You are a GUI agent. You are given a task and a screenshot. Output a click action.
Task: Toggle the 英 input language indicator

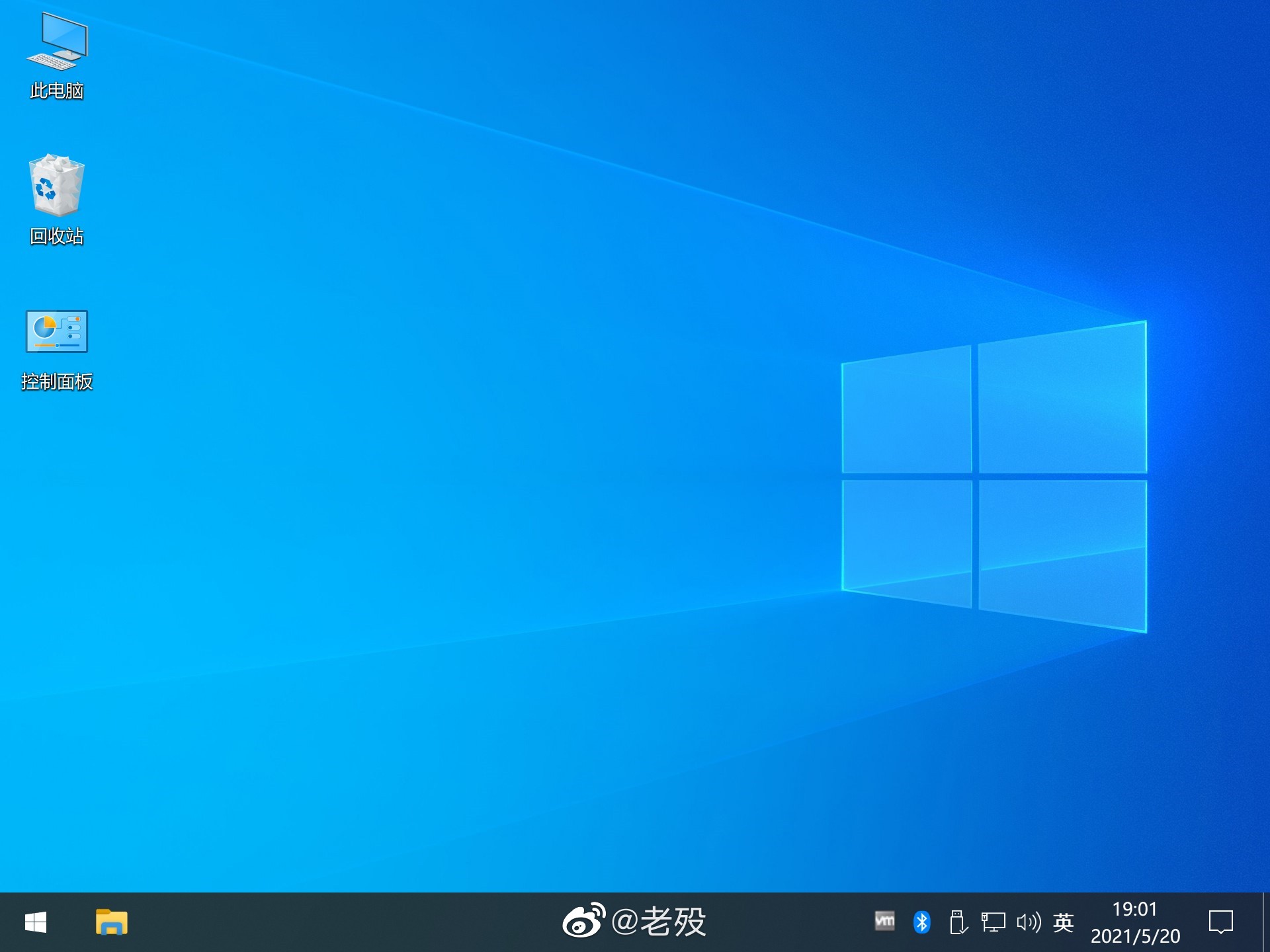(x=1063, y=922)
